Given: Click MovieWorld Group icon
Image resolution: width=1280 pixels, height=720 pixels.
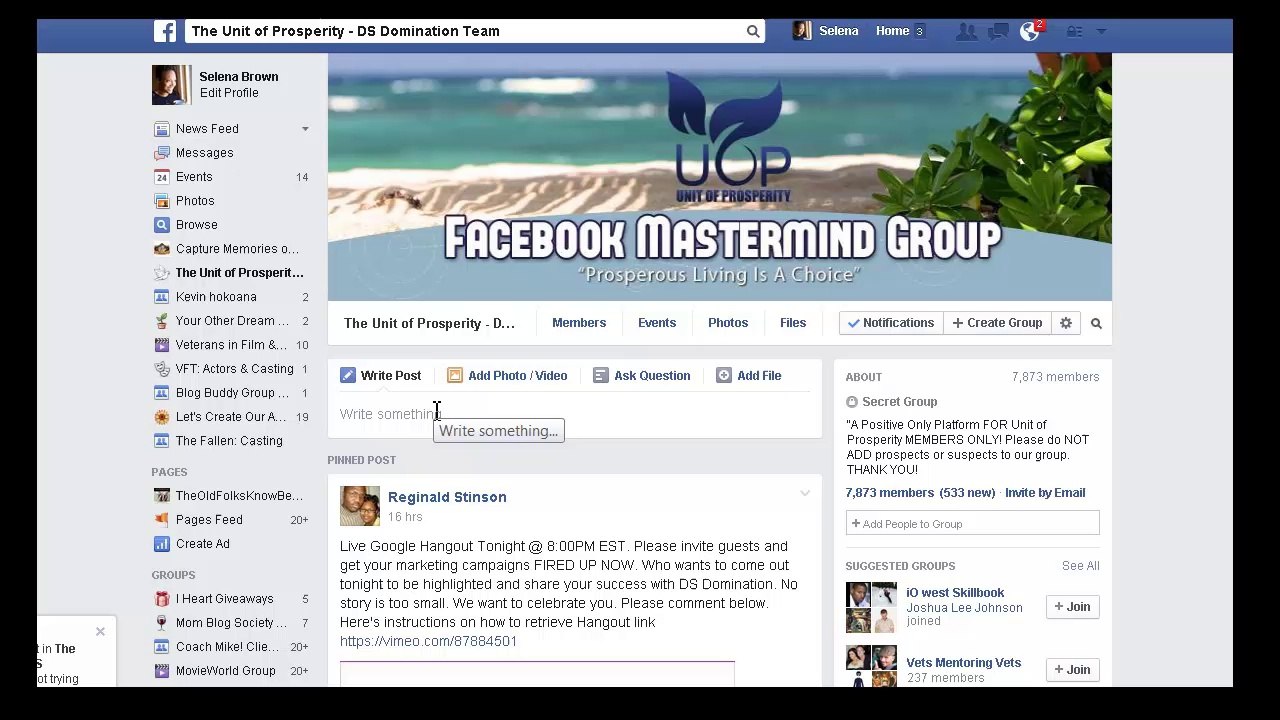Looking at the screenshot, I should pyautogui.click(x=161, y=671).
